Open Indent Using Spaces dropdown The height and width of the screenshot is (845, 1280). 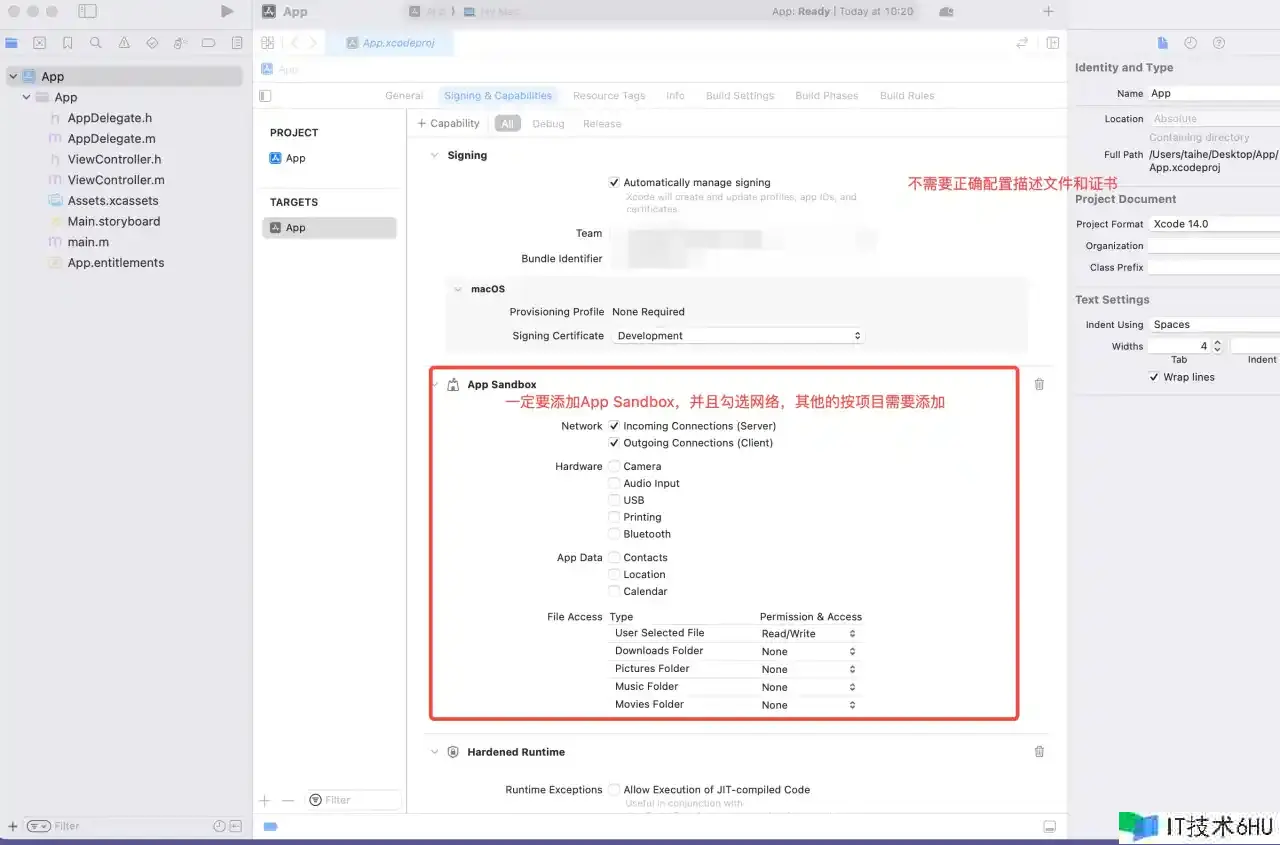click(1214, 325)
